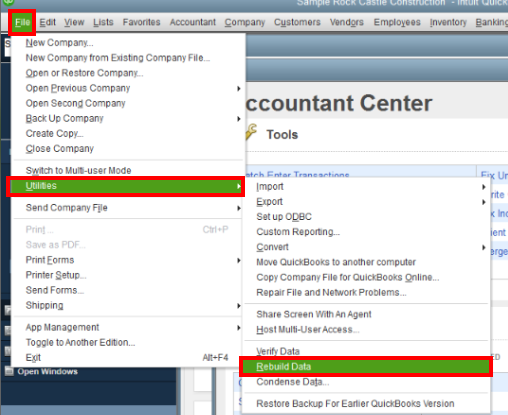
Task: Expand Import submenu in Utilities
Action: click(366, 187)
